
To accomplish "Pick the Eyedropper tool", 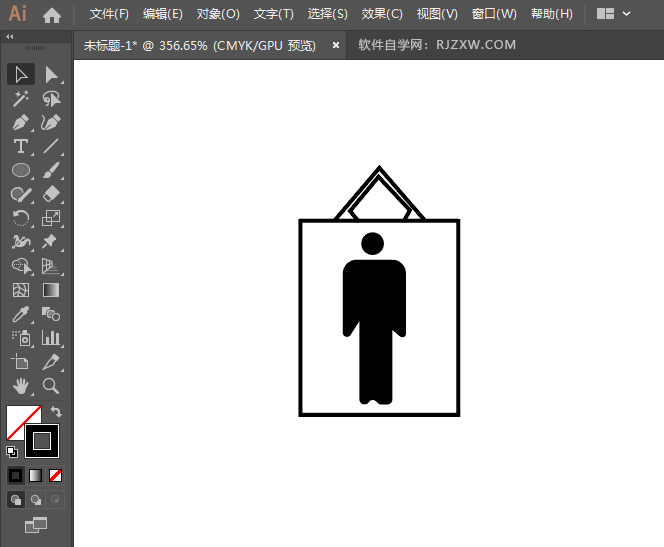I will (21, 314).
